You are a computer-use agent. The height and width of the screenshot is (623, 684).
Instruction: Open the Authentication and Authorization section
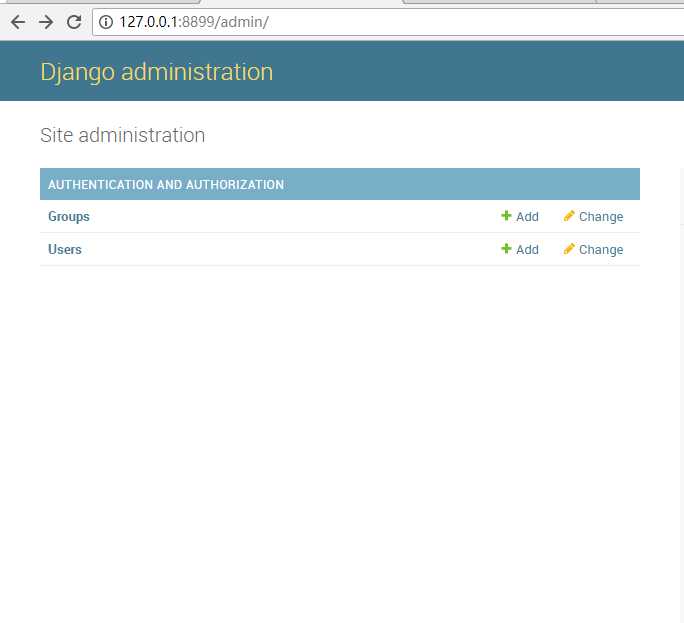click(166, 185)
